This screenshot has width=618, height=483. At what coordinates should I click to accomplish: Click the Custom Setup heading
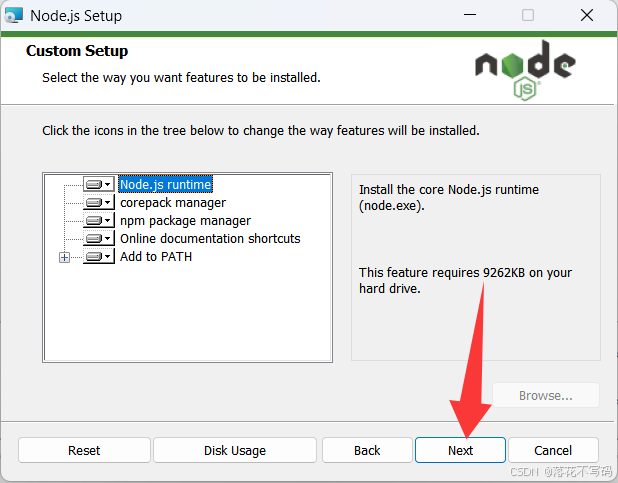click(x=77, y=51)
